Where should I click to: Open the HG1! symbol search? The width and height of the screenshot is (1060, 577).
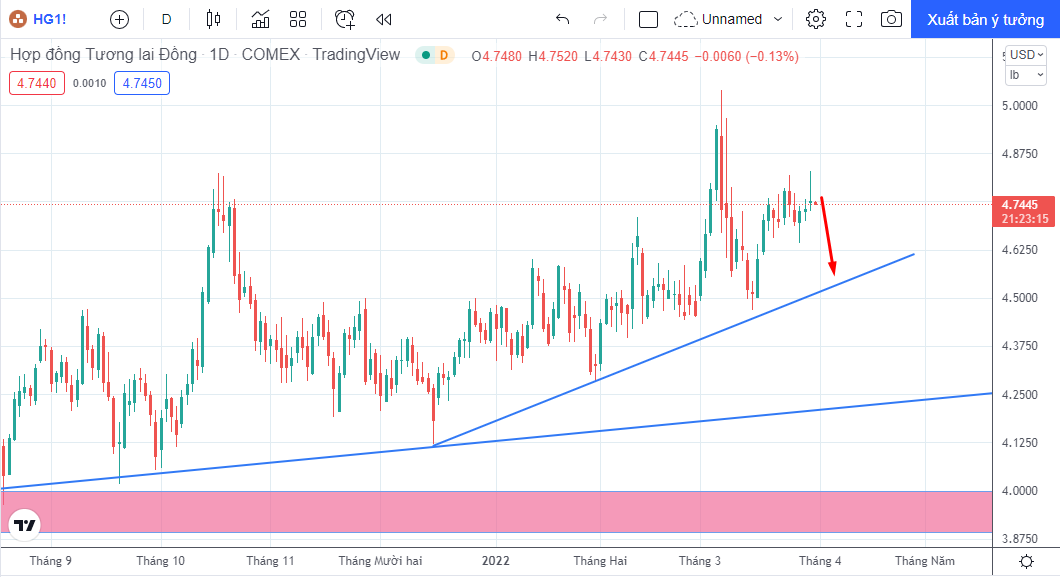click(39, 19)
